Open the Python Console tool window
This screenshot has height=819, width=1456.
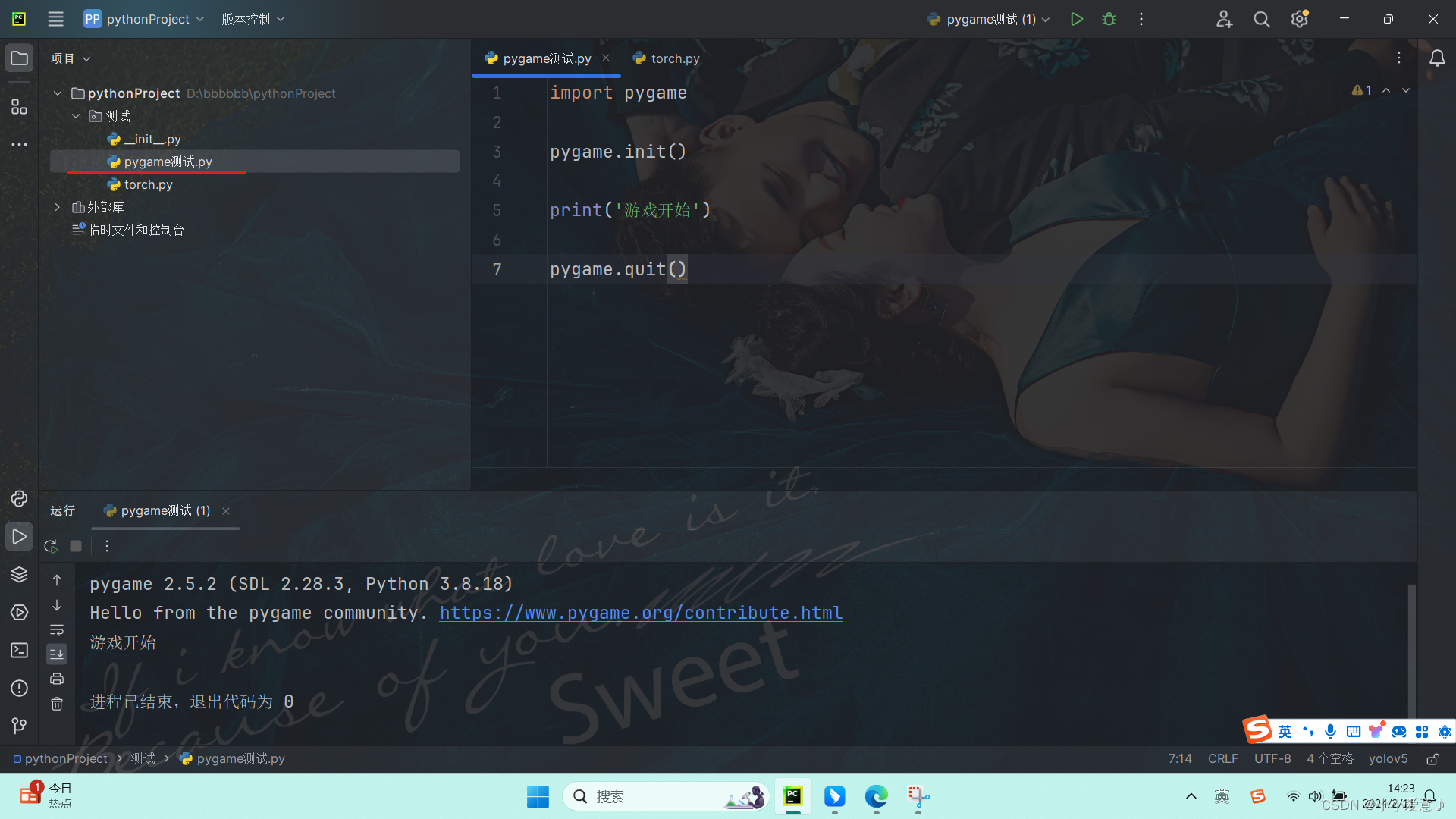19,498
